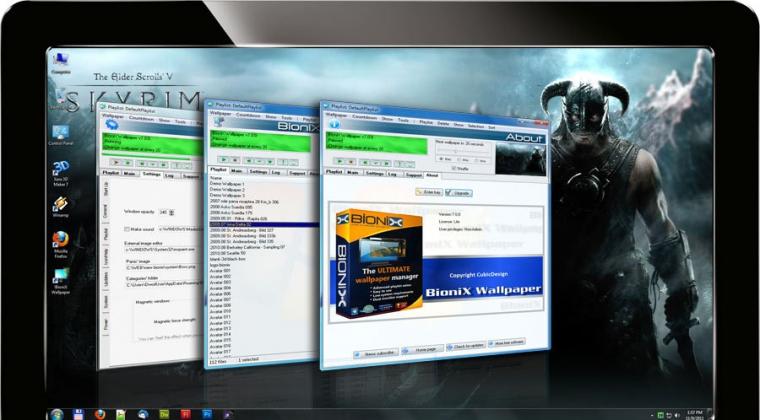Click the header icon in the middle playlist window
Screen dimensions: 760x420
pyautogui.click(x=219, y=122)
